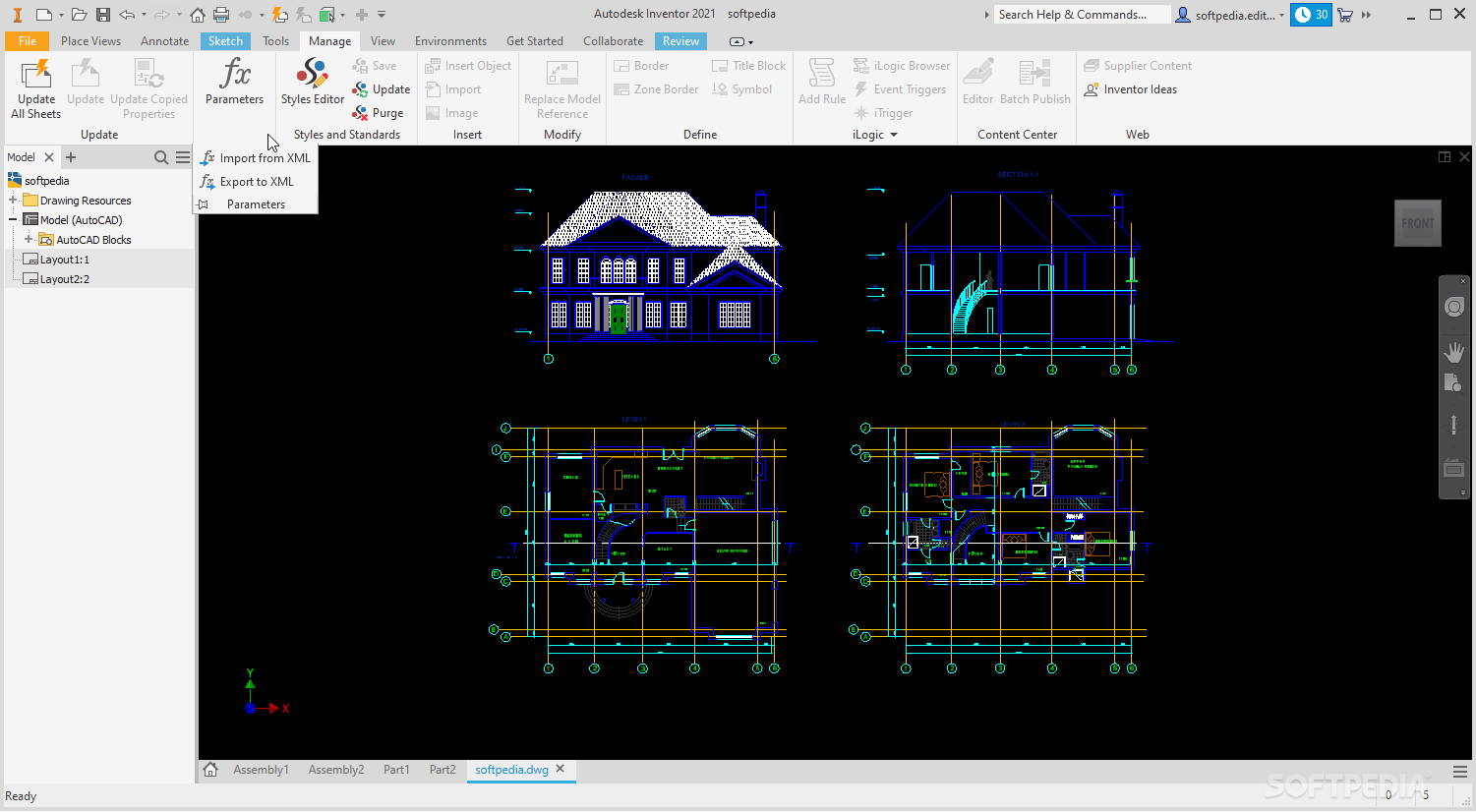1476x812 pixels.
Task: Go to Home with house icon
Action: (x=198, y=15)
